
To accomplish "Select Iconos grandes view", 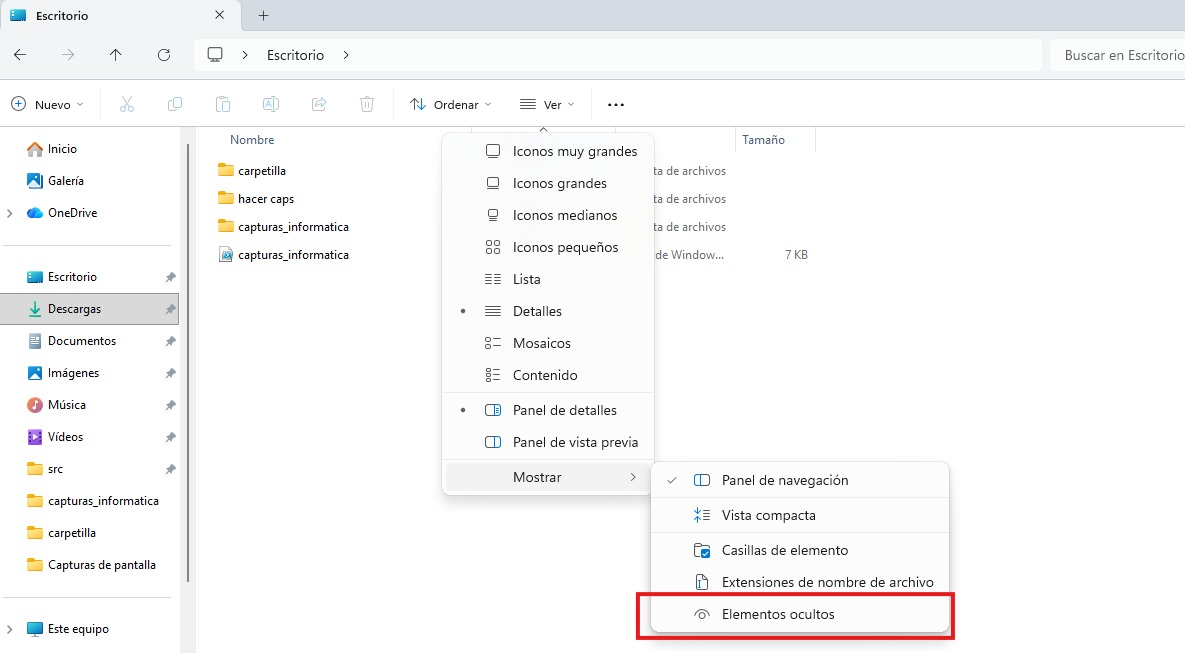I will (x=548, y=183).
